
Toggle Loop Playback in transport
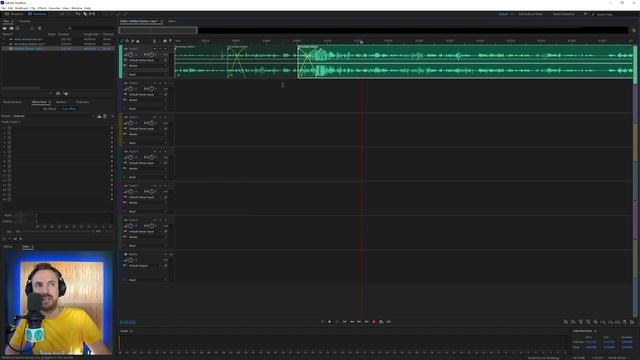coord(381,322)
